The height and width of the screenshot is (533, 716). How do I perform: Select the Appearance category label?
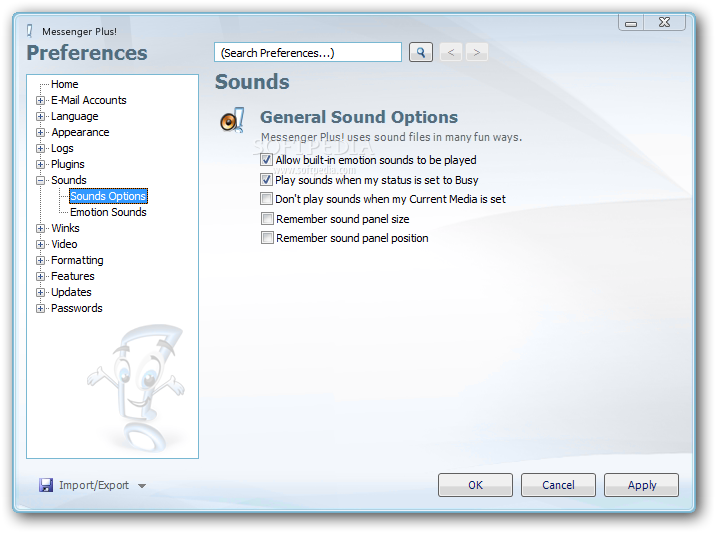point(80,132)
